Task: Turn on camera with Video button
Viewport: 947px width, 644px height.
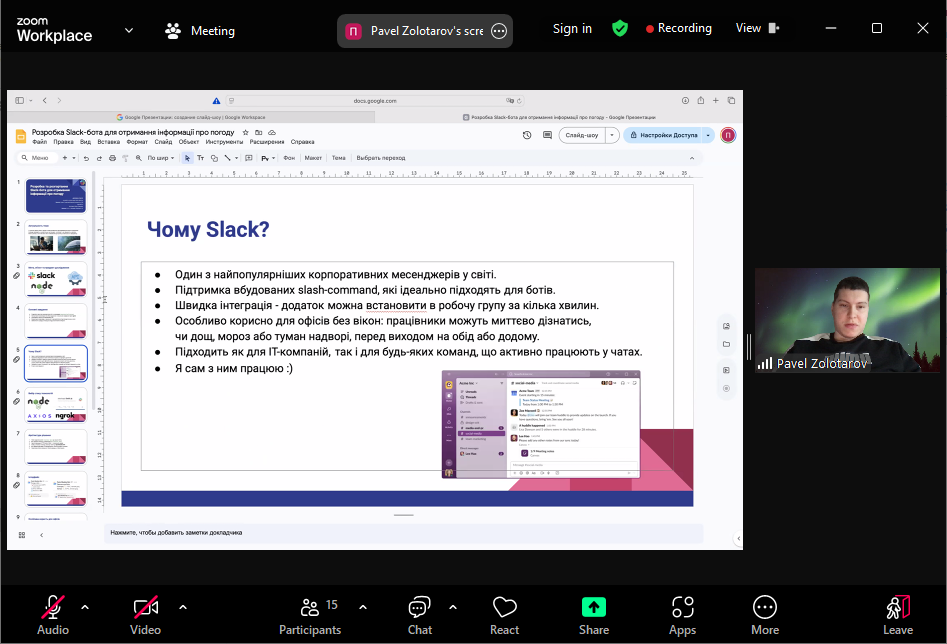Action: pyautogui.click(x=145, y=614)
